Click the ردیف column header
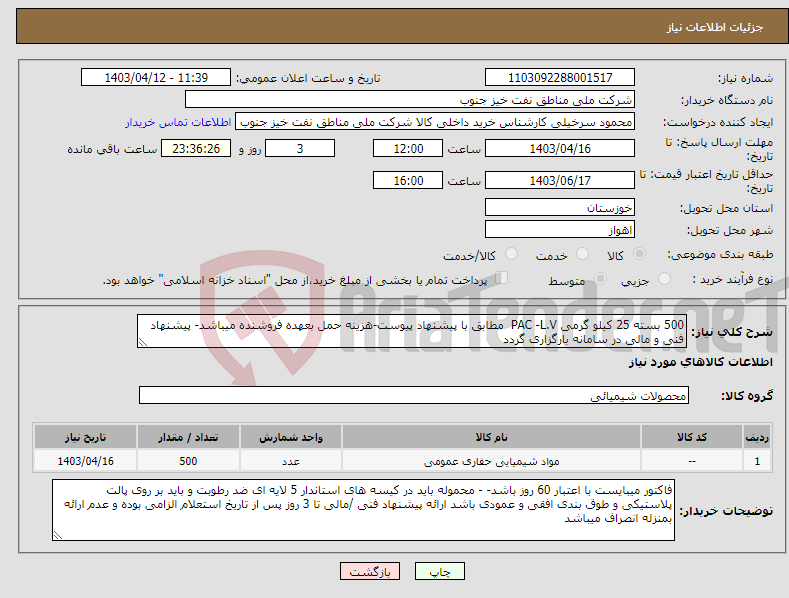This screenshot has width=789, height=598. (x=757, y=437)
